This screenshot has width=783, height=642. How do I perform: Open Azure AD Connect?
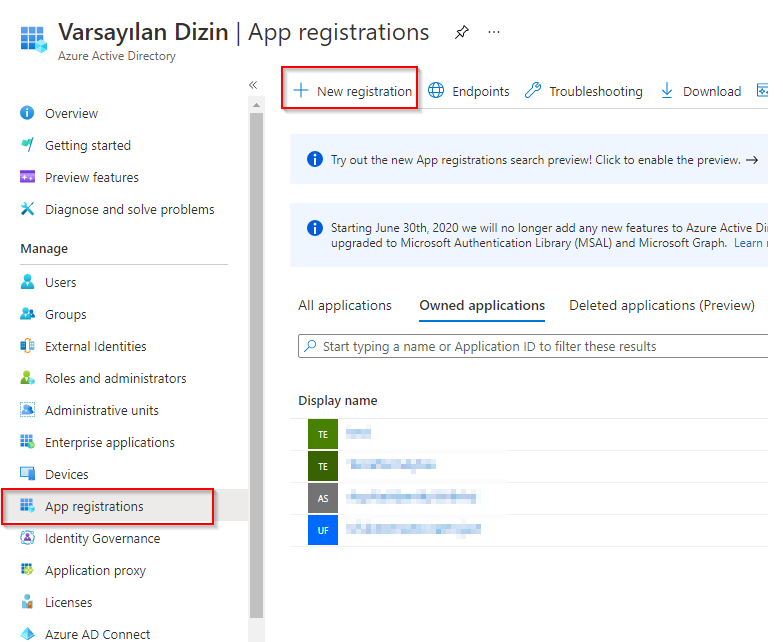click(97, 634)
